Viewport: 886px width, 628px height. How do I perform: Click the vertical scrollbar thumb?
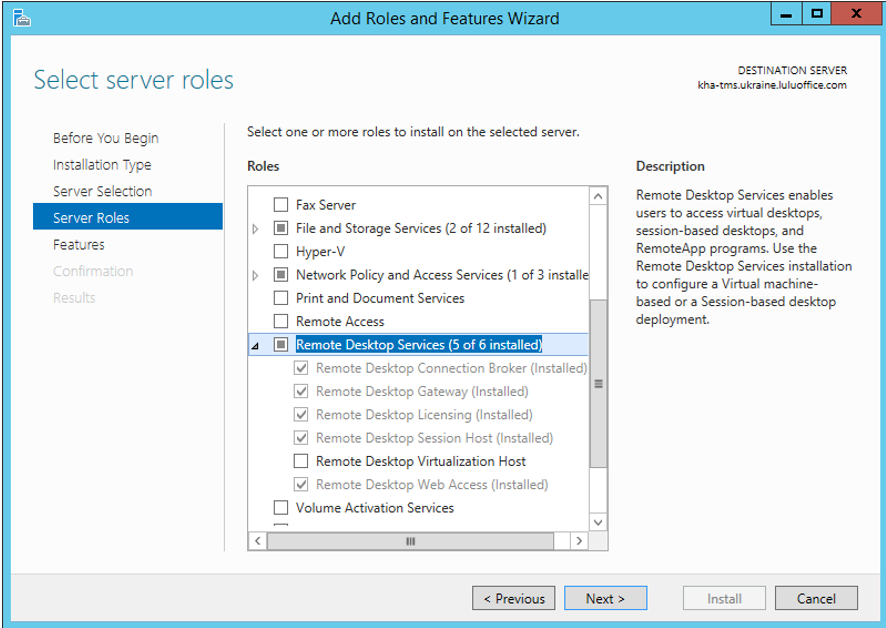[x=598, y=383]
